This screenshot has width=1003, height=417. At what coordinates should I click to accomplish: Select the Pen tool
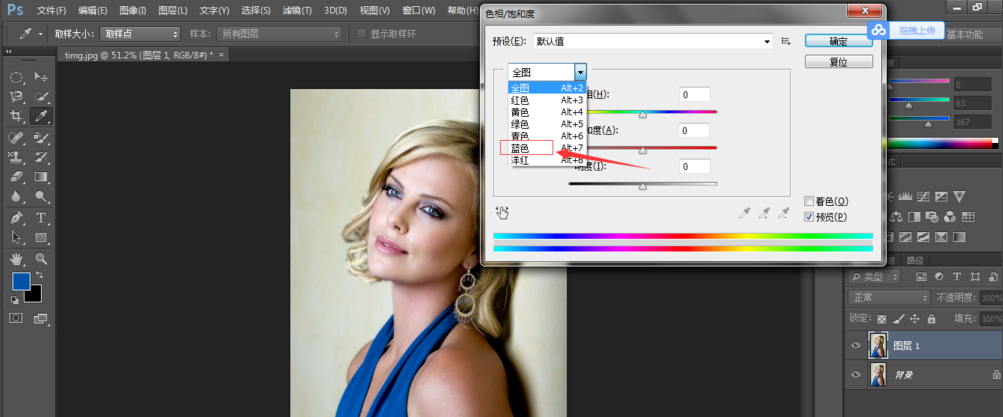16,218
